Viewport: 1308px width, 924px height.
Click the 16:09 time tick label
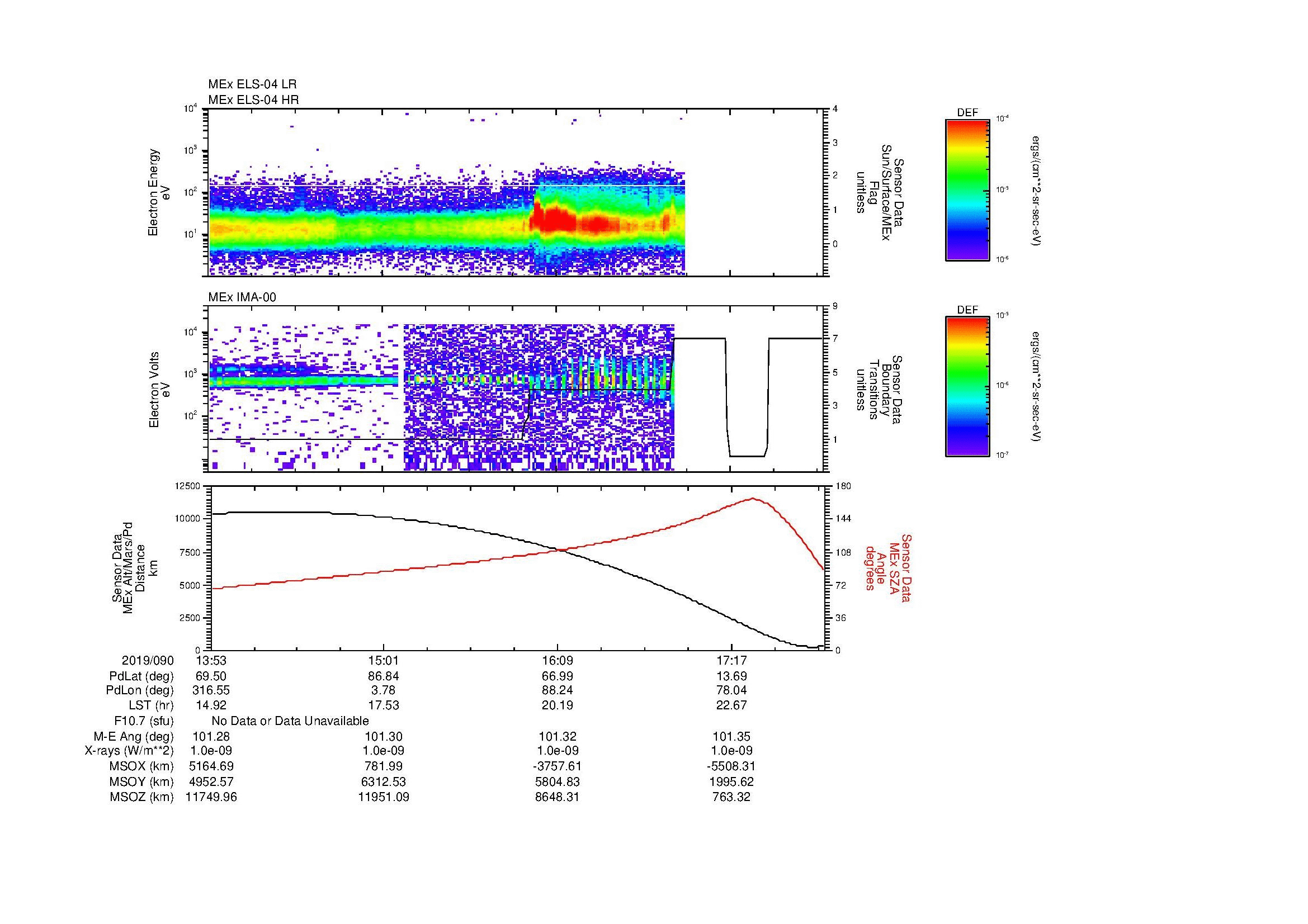pyautogui.click(x=558, y=660)
